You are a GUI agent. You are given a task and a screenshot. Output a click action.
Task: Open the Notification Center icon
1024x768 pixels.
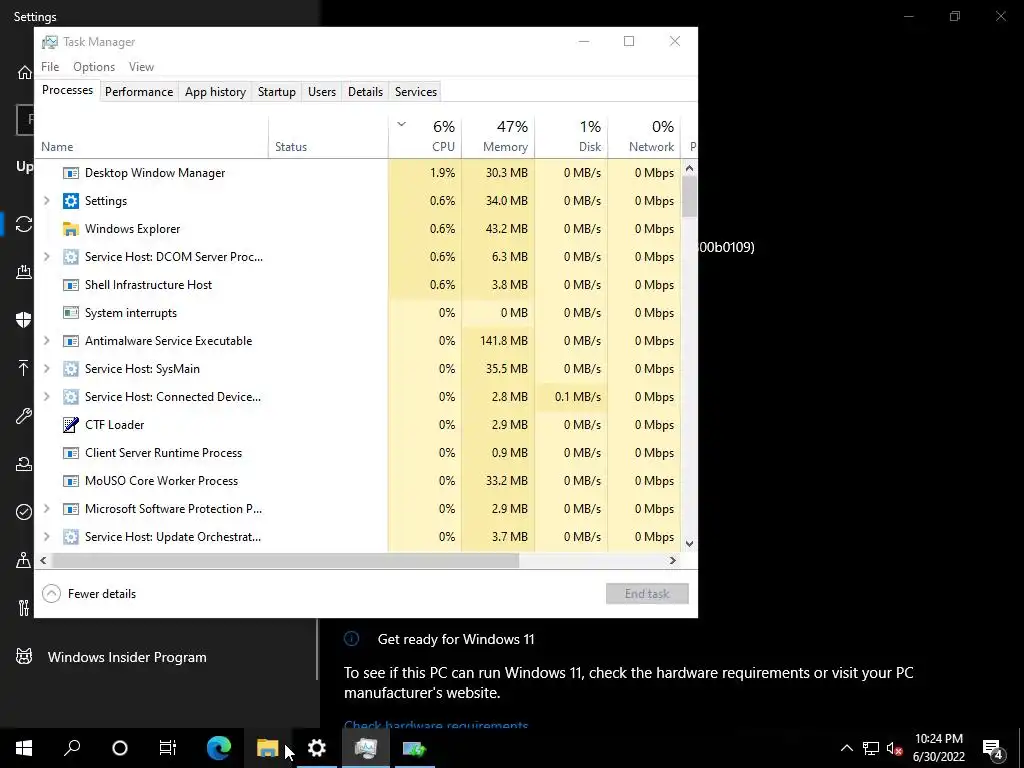993,748
